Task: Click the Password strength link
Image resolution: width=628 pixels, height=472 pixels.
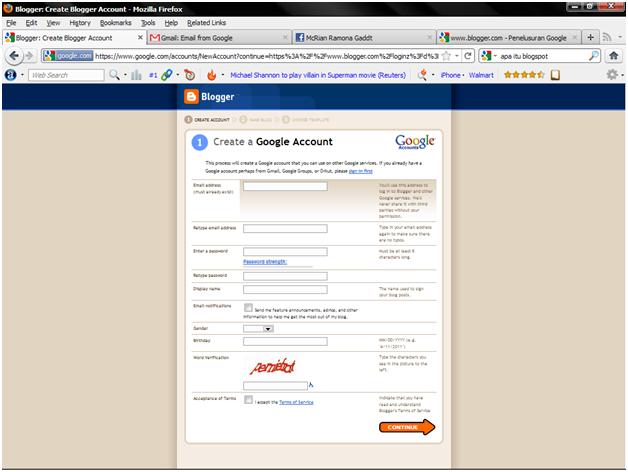Action: point(265,262)
